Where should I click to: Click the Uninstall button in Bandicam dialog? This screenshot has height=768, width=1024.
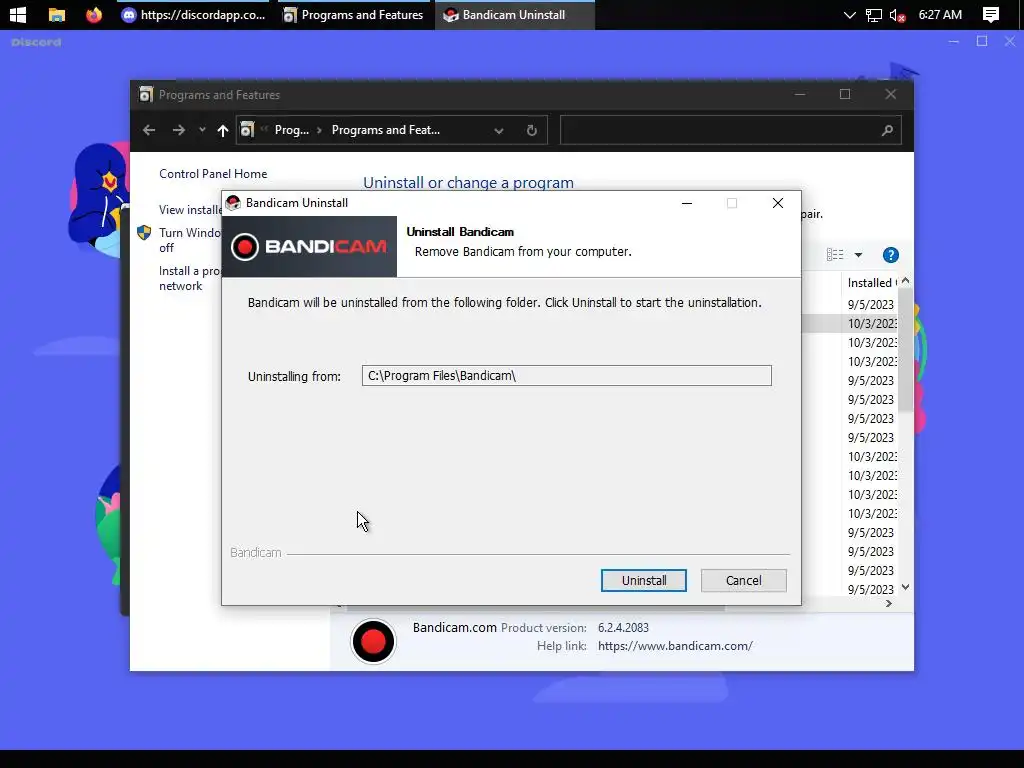point(643,581)
